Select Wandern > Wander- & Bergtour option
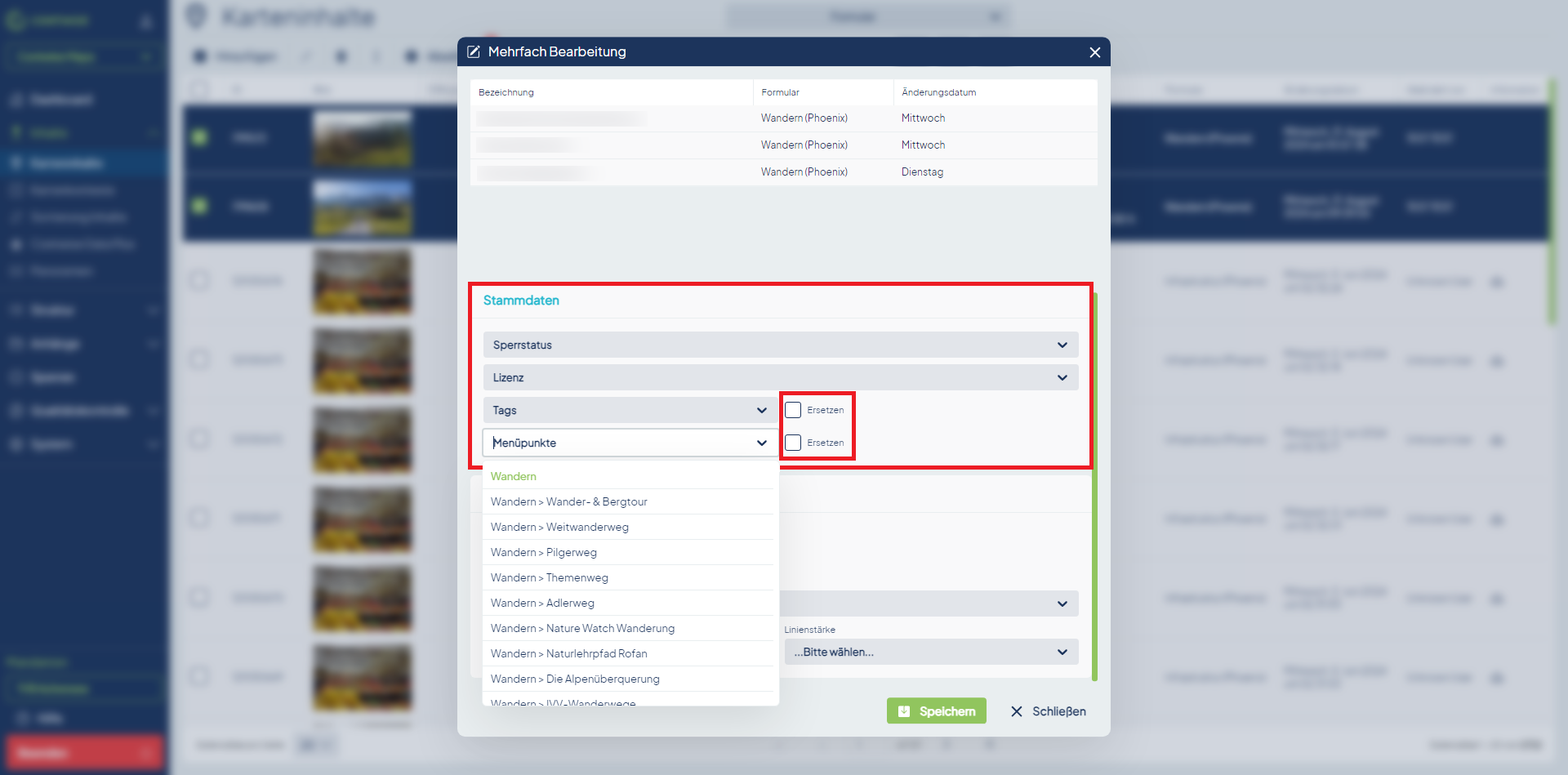The width and height of the screenshot is (1568, 775). coord(629,501)
